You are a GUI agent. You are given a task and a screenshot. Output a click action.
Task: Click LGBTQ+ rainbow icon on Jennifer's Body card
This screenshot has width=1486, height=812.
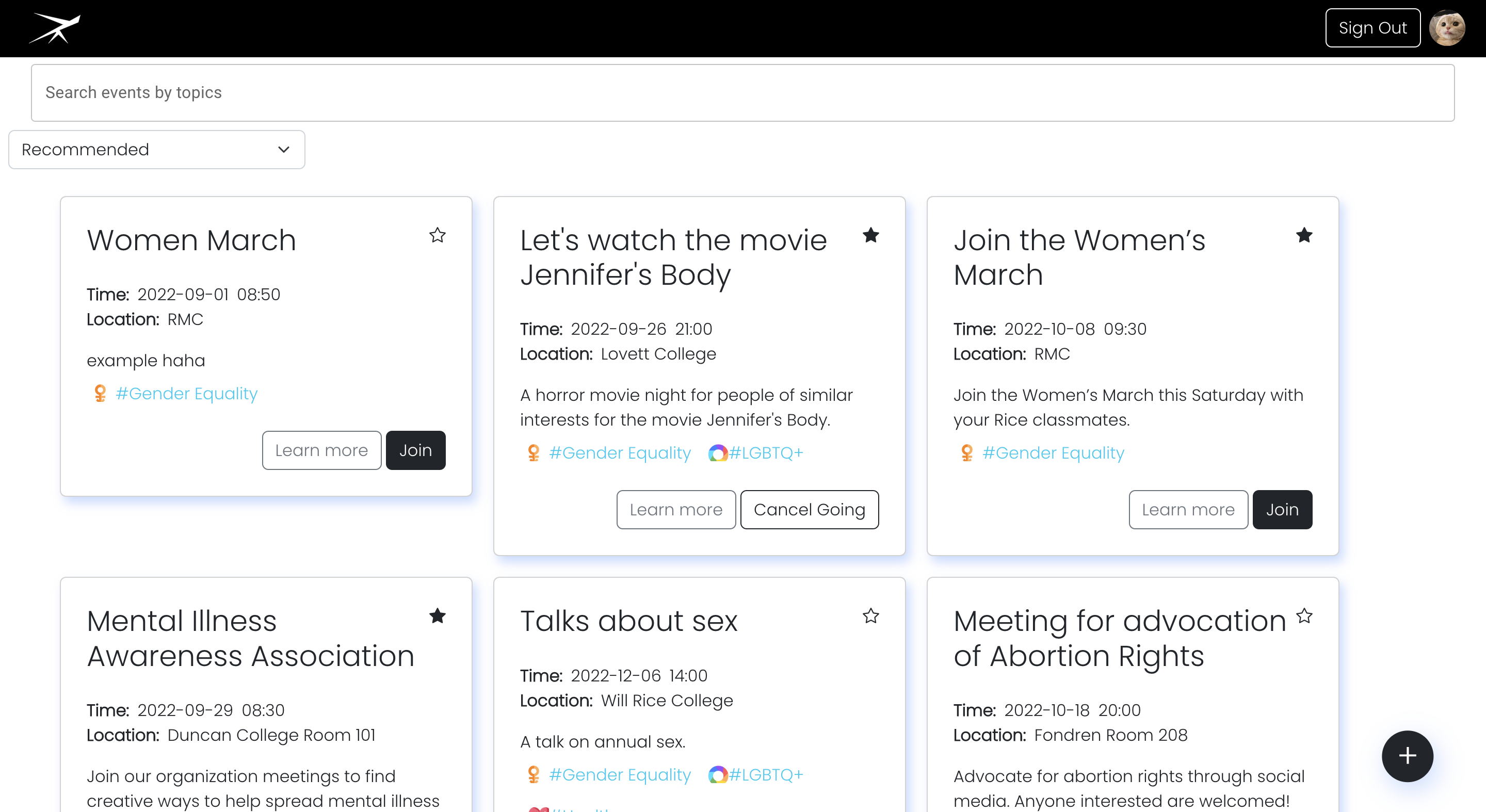[717, 453]
